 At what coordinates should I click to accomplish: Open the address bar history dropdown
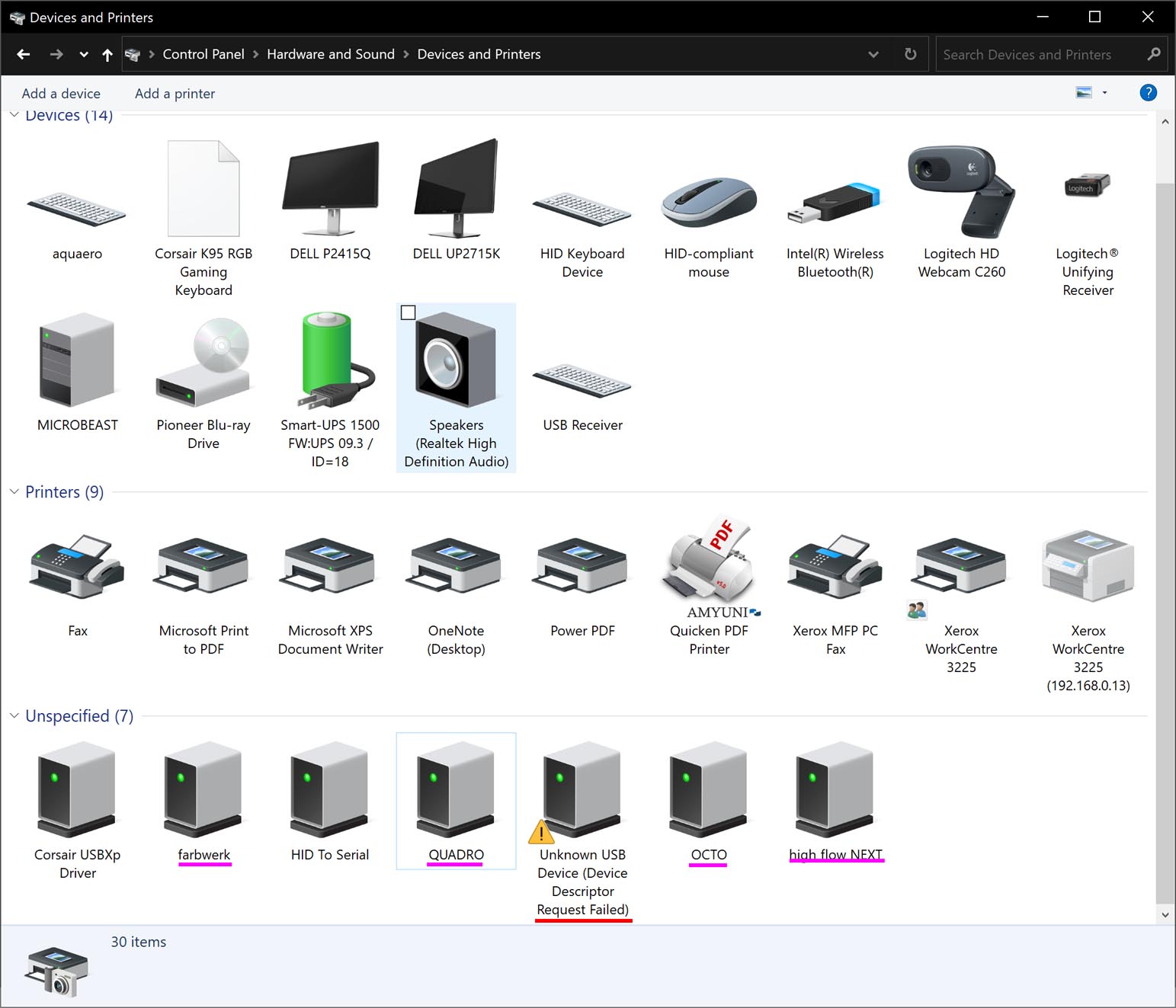pyautogui.click(x=873, y=54)
